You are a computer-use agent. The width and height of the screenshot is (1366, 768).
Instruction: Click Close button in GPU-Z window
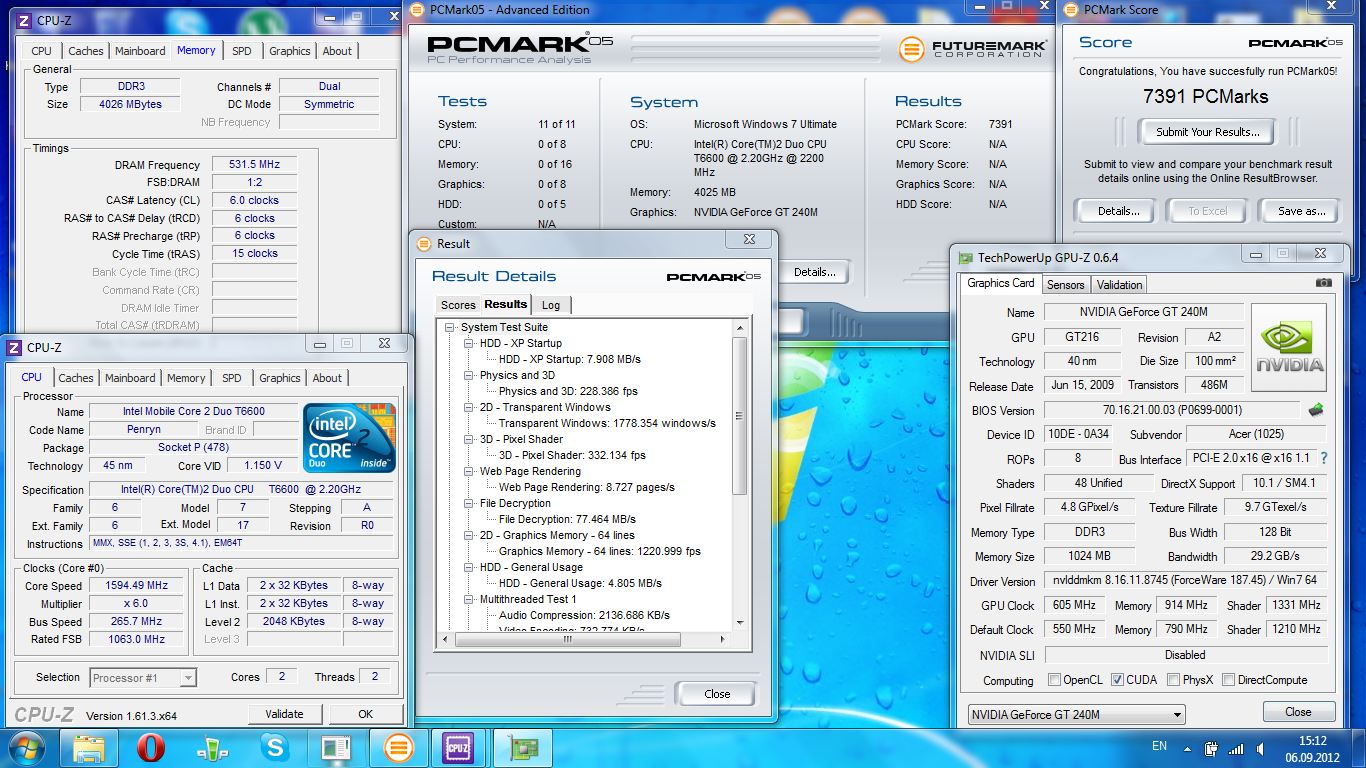point(1298,712)
